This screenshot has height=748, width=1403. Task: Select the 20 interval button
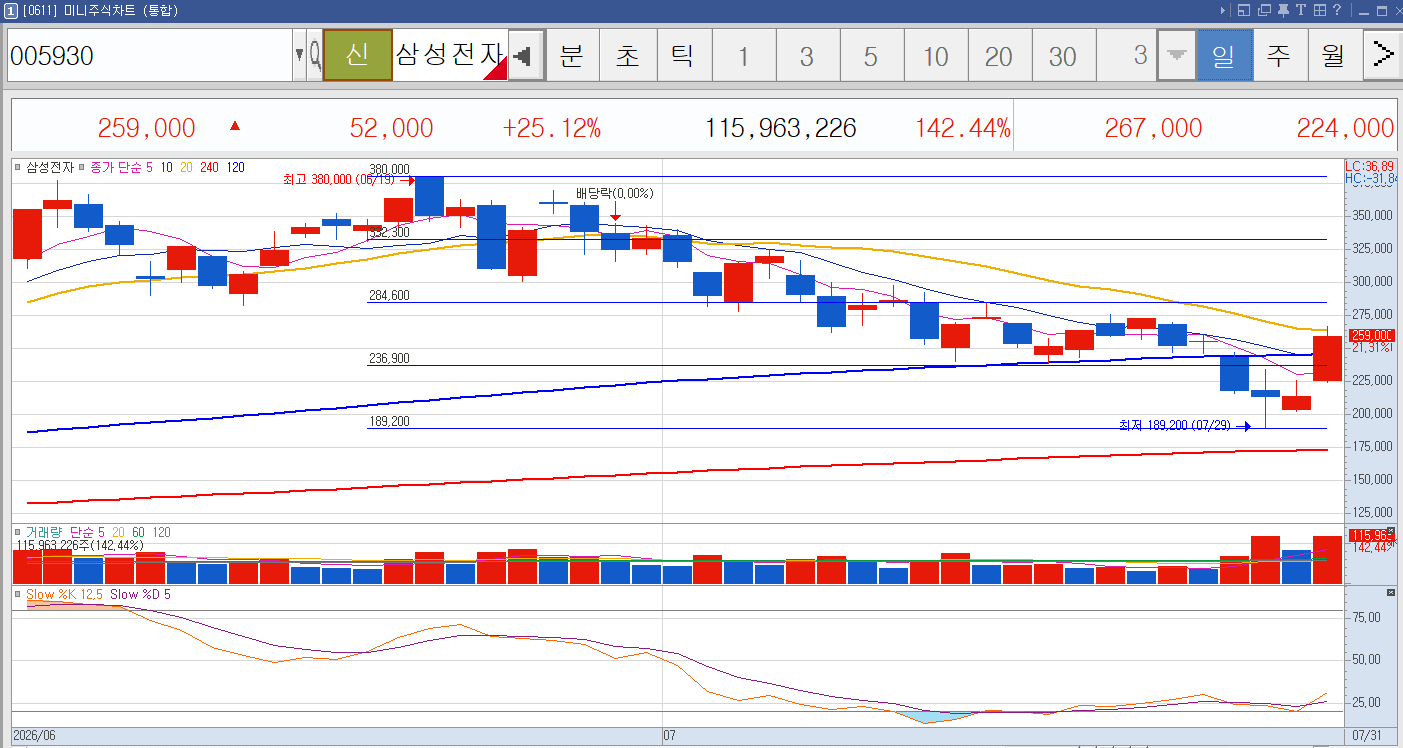click(x=999, y=56)
